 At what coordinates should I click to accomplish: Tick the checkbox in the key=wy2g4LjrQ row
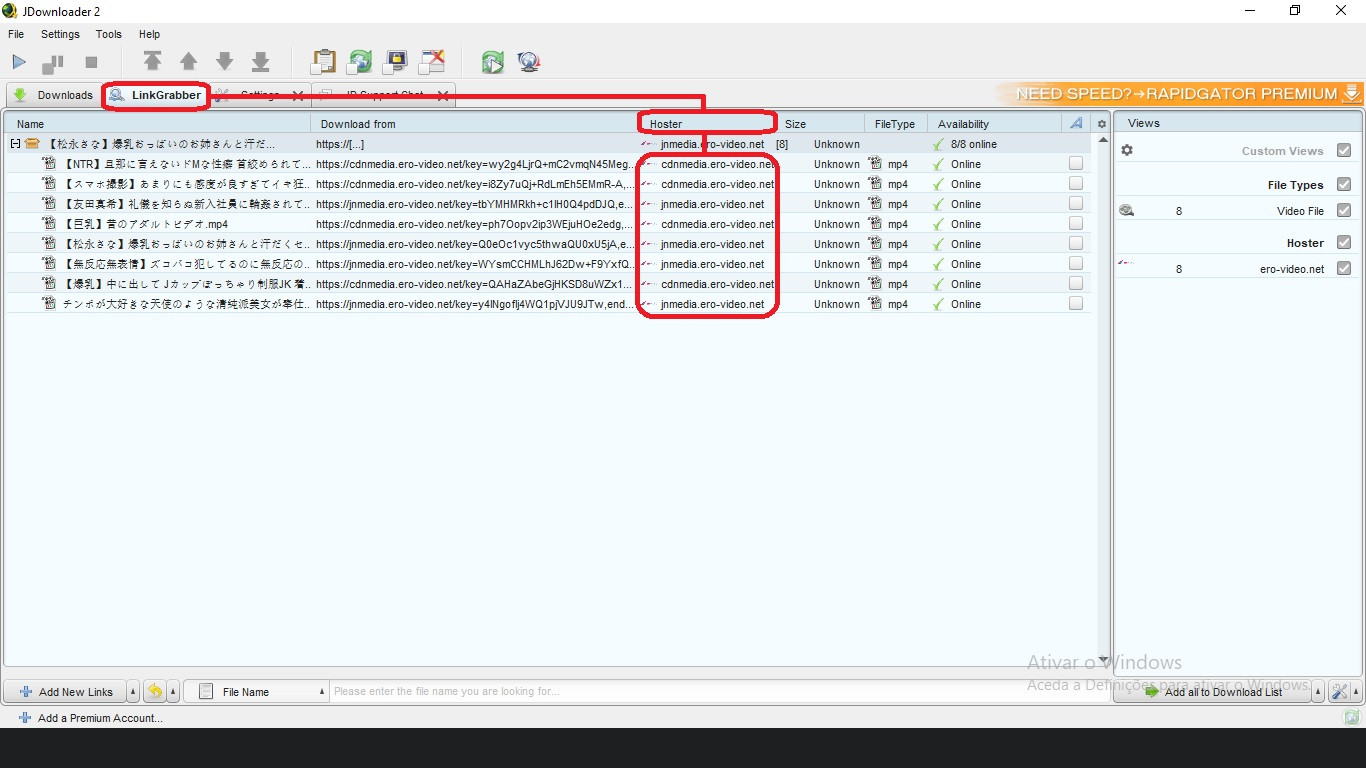[x=1076, y=163]
